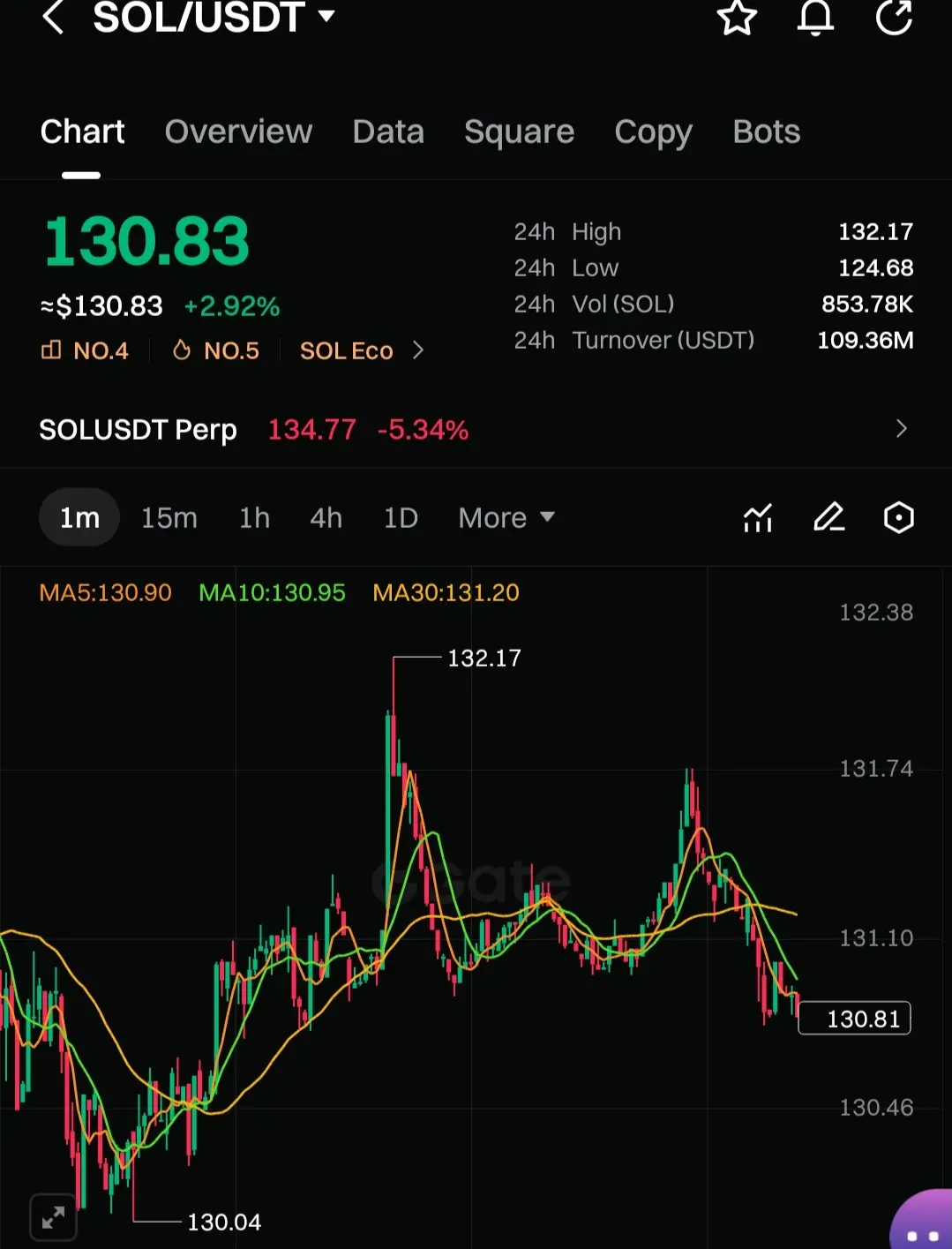Viewport: 952px width, 1249px height.
Task: Tap the perp price 134.77
Action: 311,430
